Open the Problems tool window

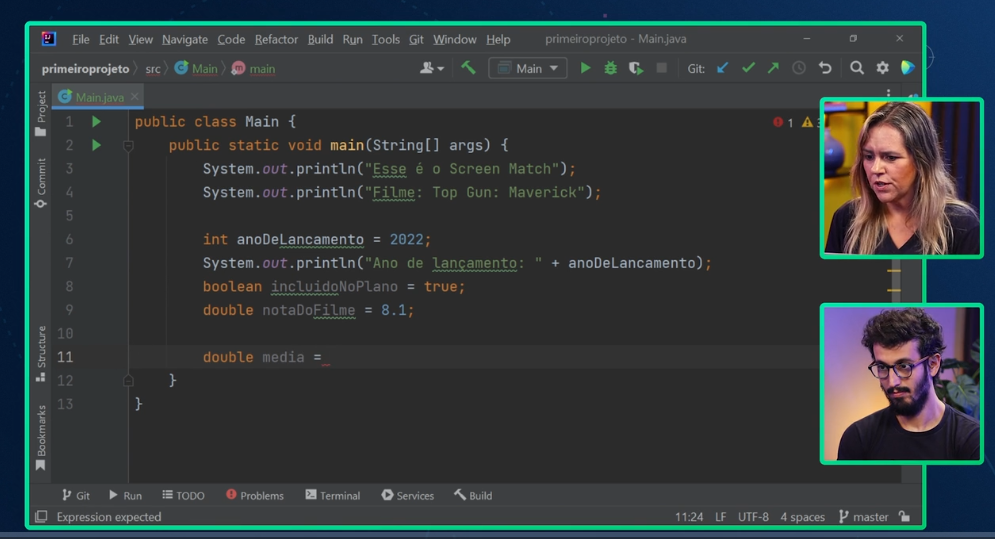coord(255,495)
